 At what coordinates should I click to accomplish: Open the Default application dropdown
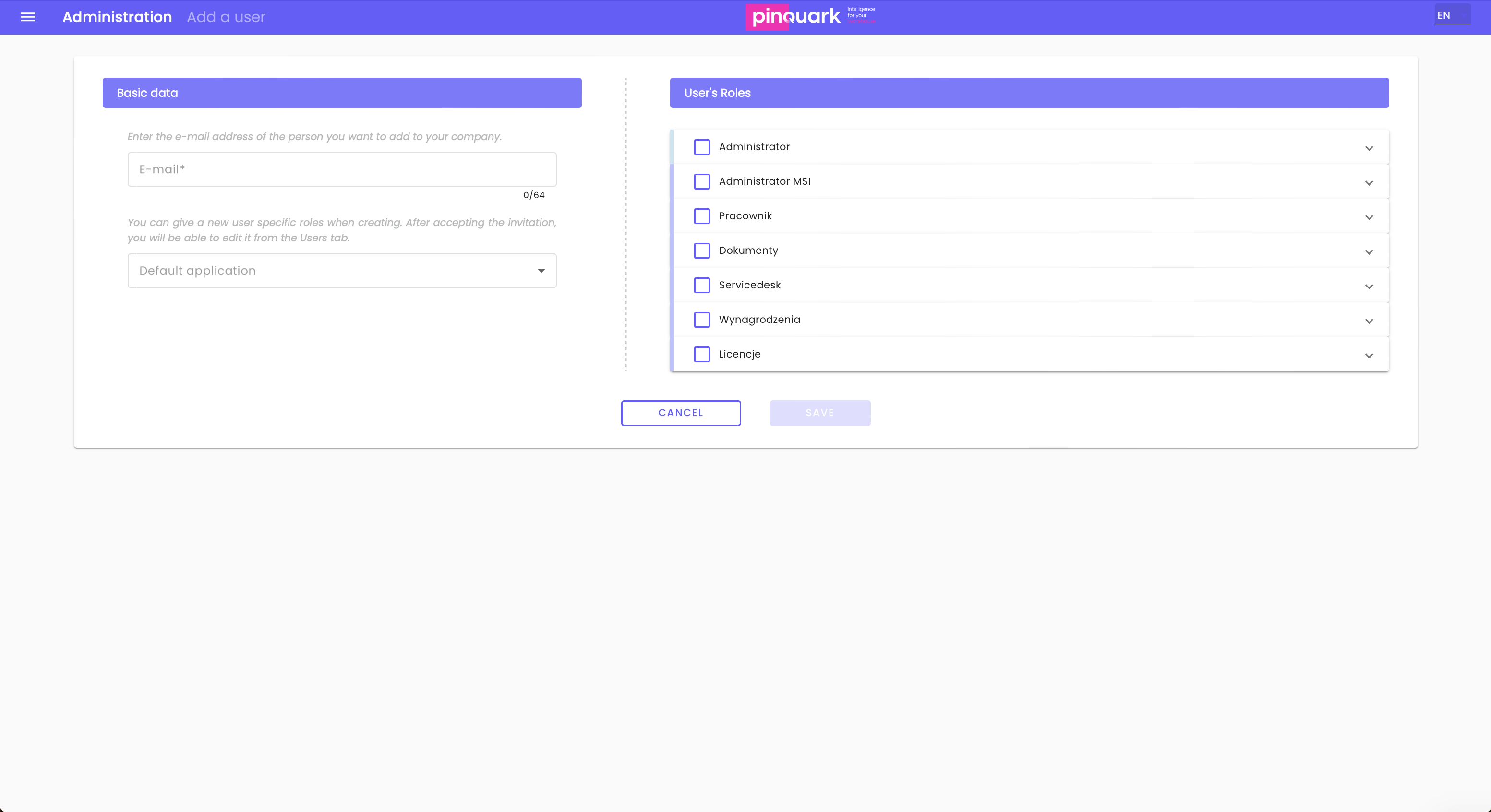(342, 270)
